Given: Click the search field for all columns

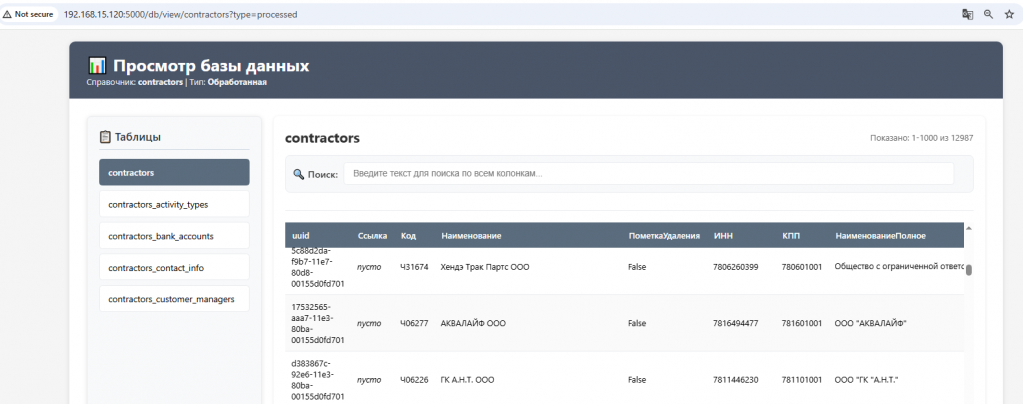Looking at the screenshot, I should click(x=648, y=174).
